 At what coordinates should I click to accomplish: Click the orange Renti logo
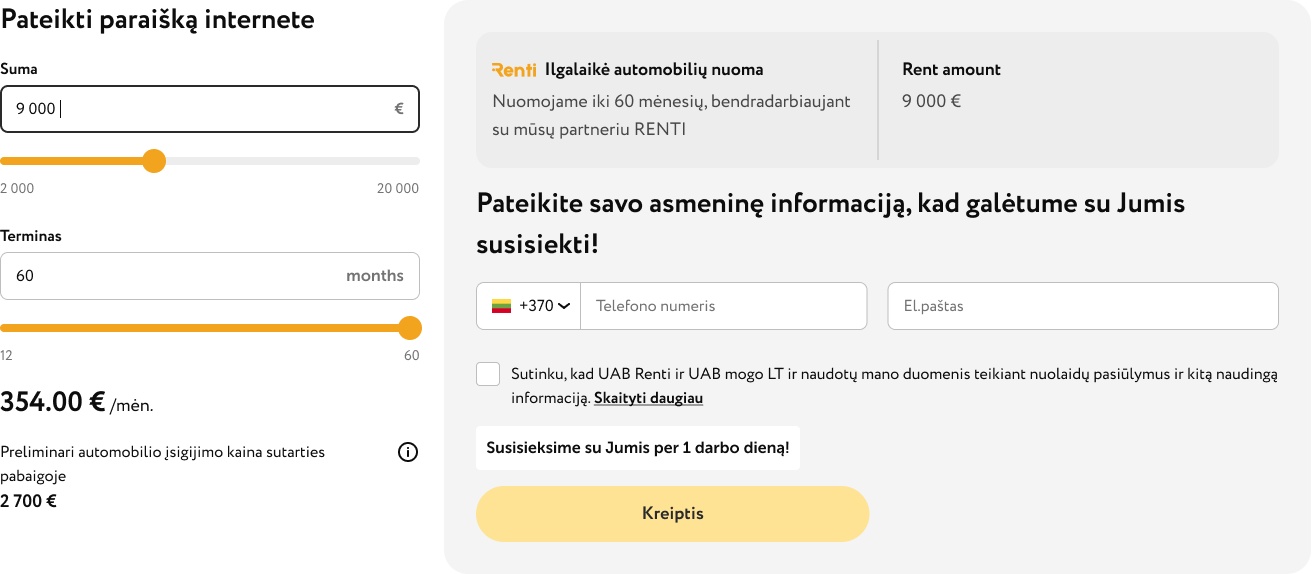514,70
